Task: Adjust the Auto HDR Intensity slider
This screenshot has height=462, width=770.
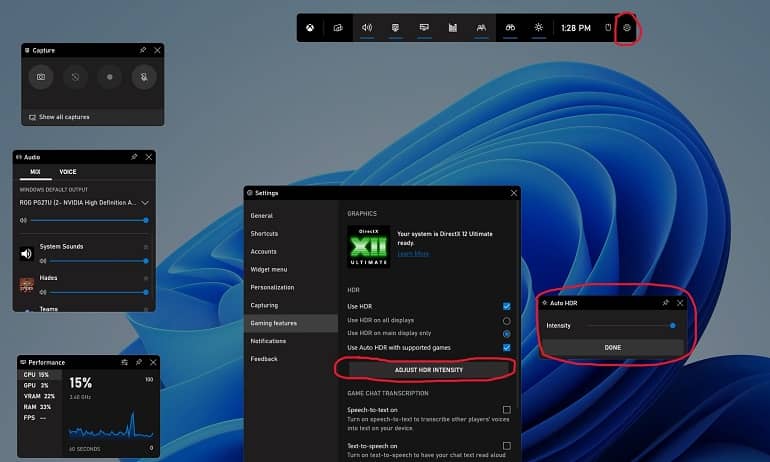Action: (x=631, y=326)
